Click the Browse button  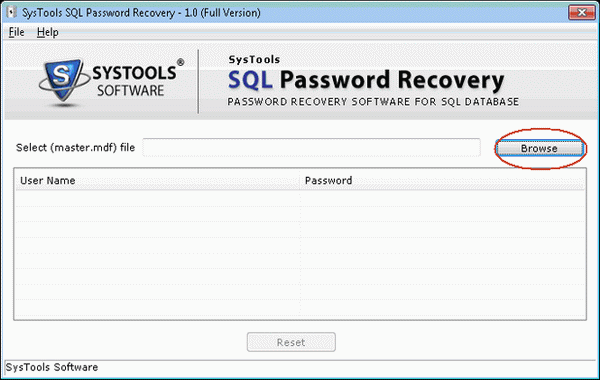point(539,148)
